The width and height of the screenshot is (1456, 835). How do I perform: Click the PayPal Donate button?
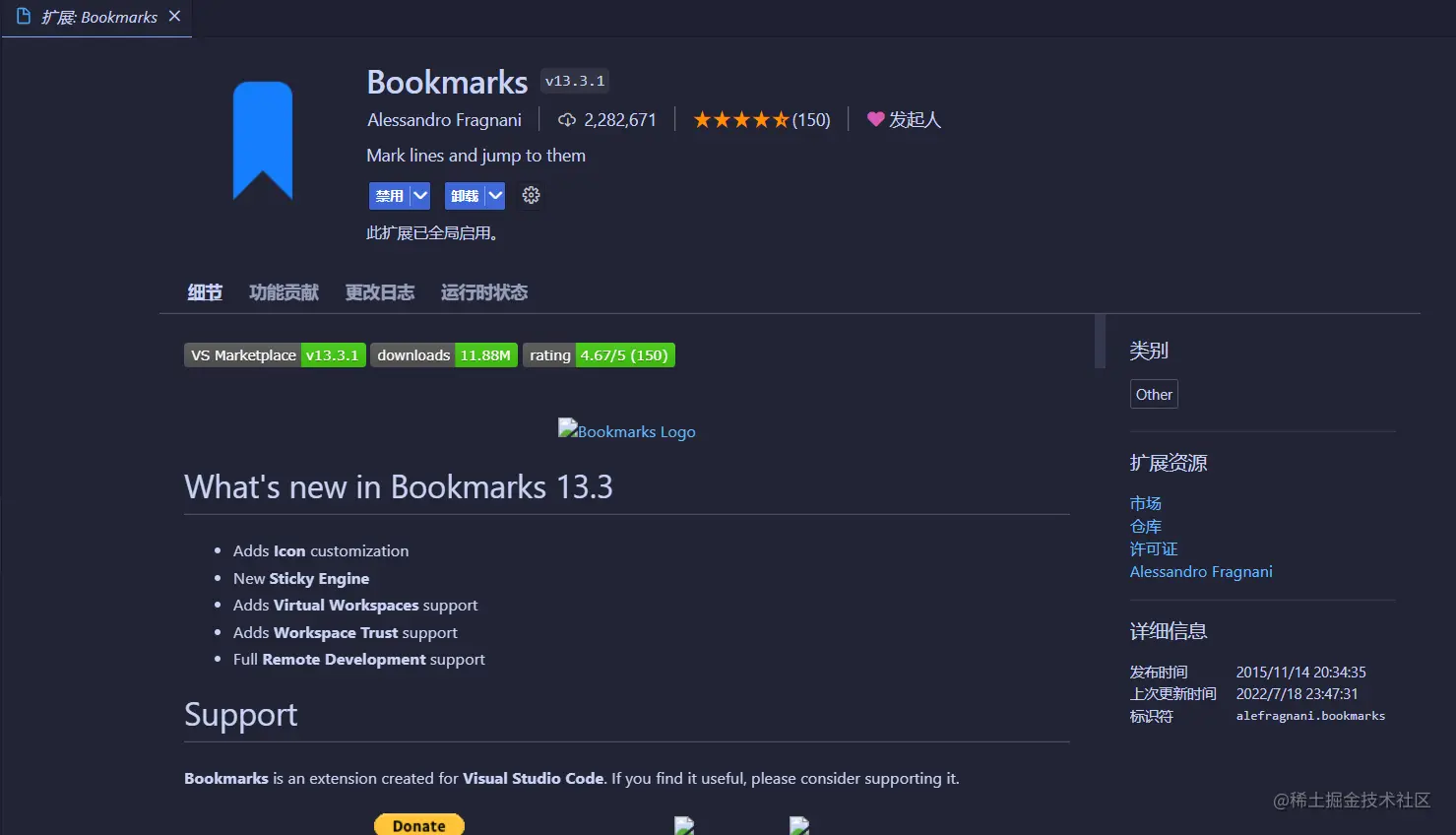coord(419,825)
